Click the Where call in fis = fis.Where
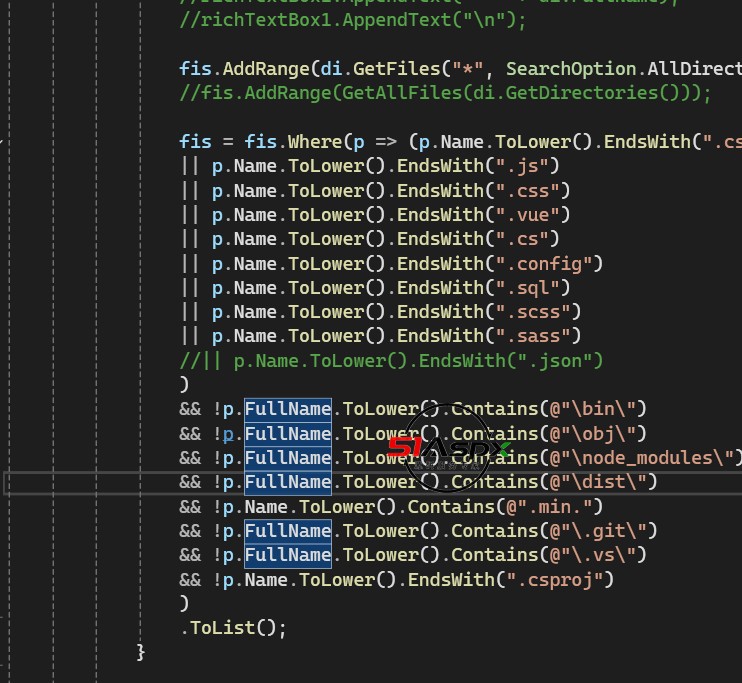 tap(315, 142)
